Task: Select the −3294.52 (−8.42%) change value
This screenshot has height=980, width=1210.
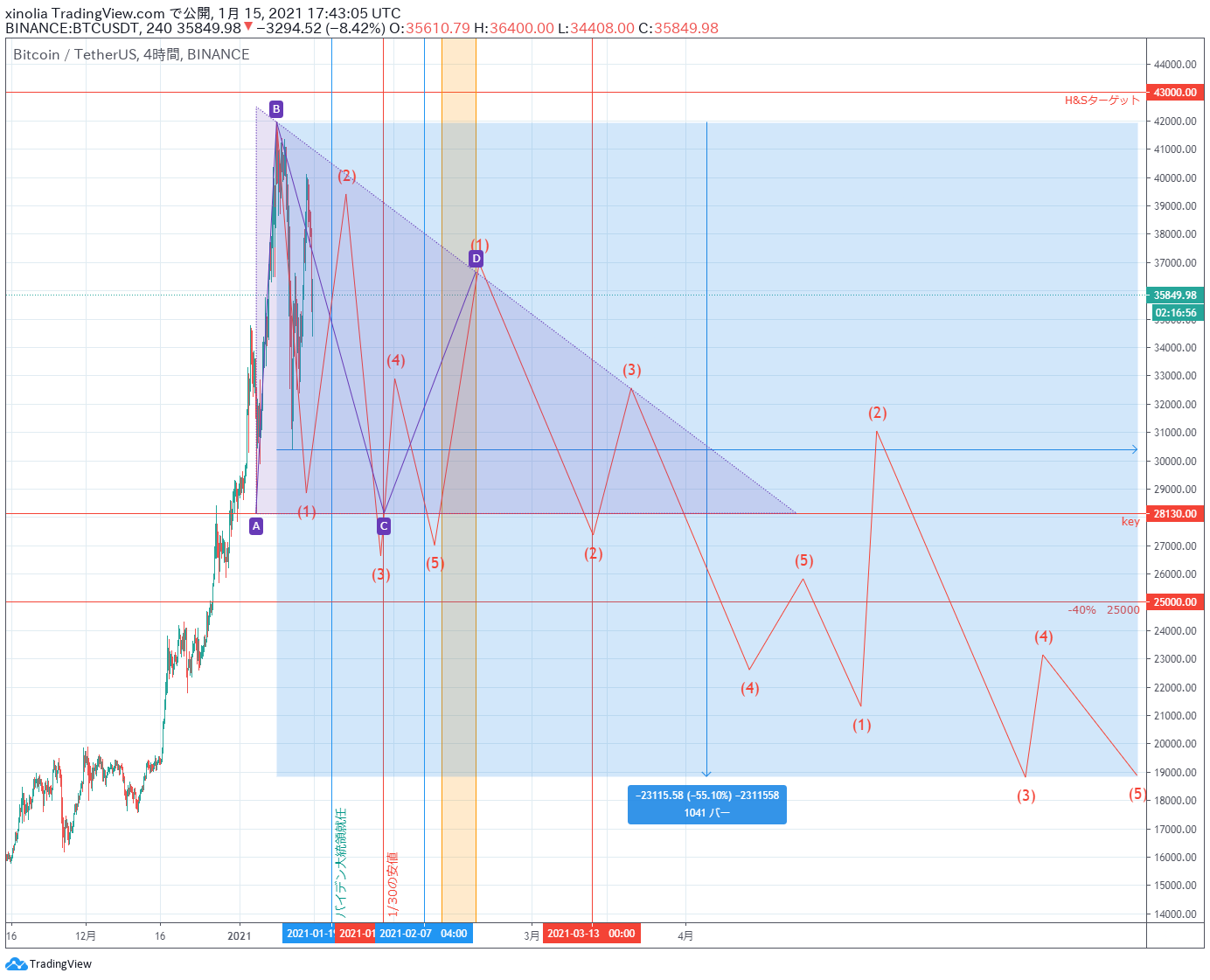Action: click(x=321, y=28)
